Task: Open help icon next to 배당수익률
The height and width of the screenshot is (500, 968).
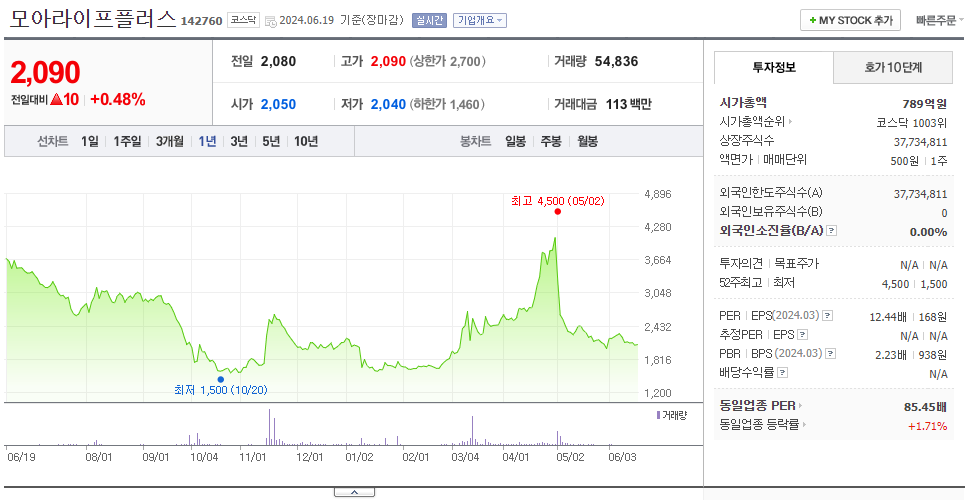Action: click(x=782, y=373)
